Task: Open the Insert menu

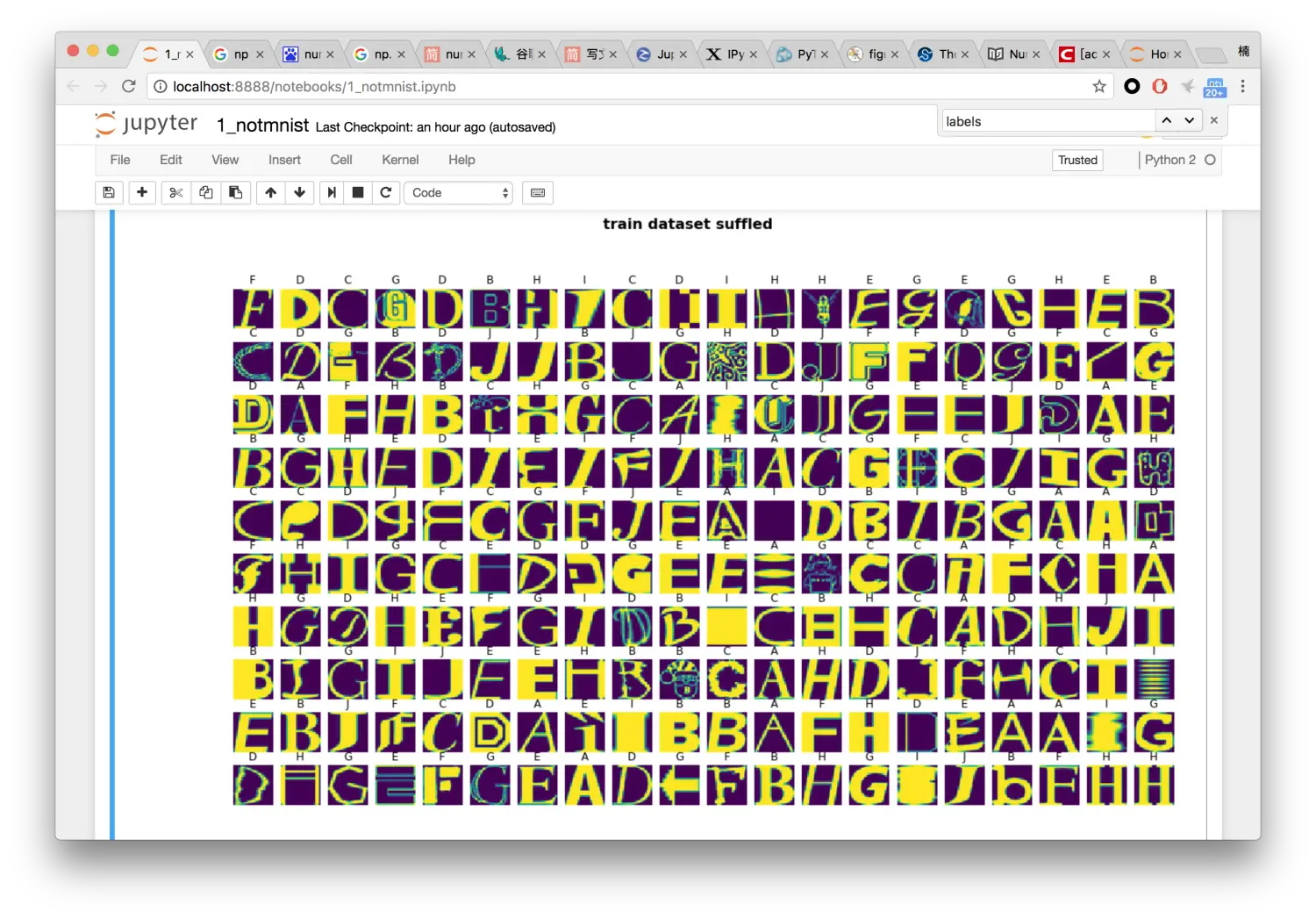Action: [284, 160]
